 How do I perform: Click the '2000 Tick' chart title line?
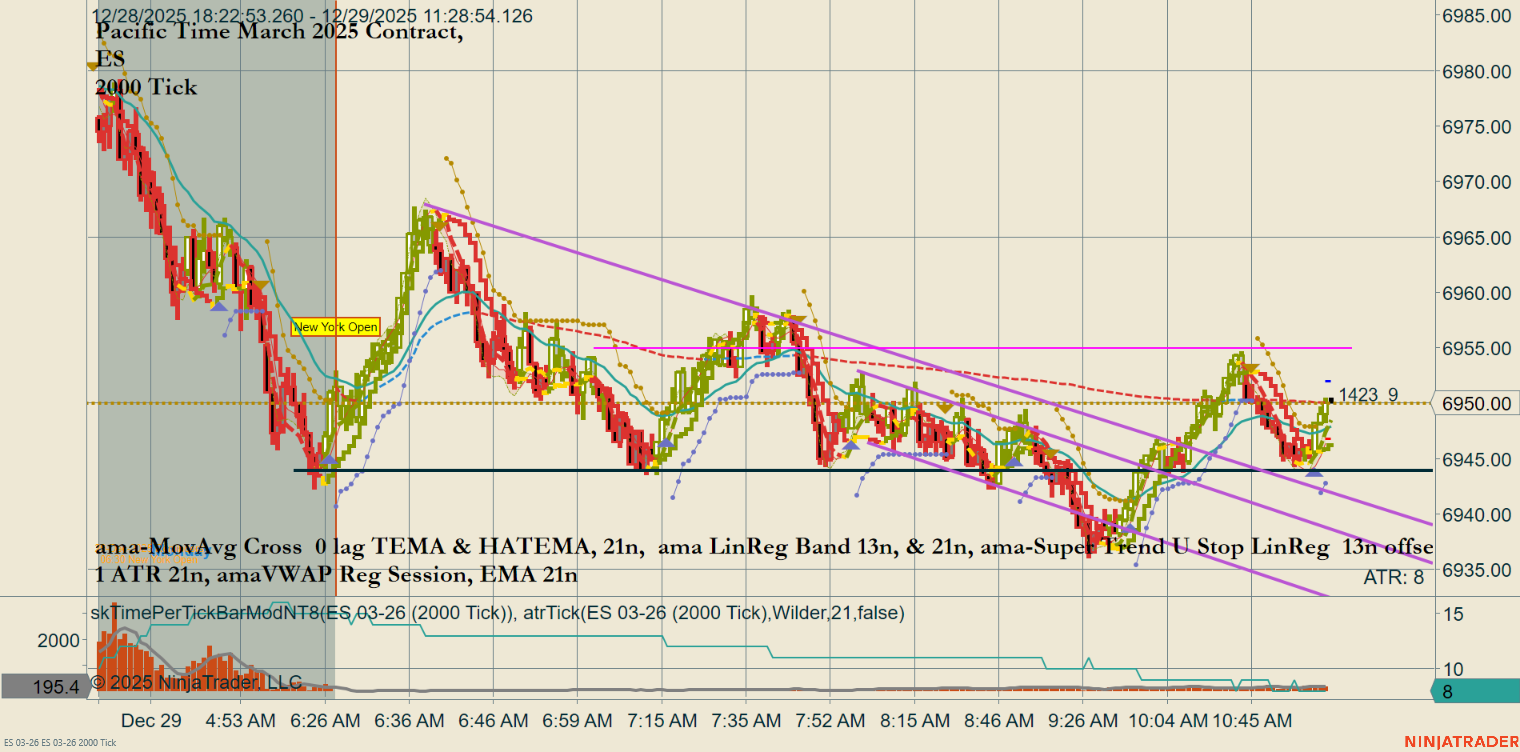[x=146, y=87]
